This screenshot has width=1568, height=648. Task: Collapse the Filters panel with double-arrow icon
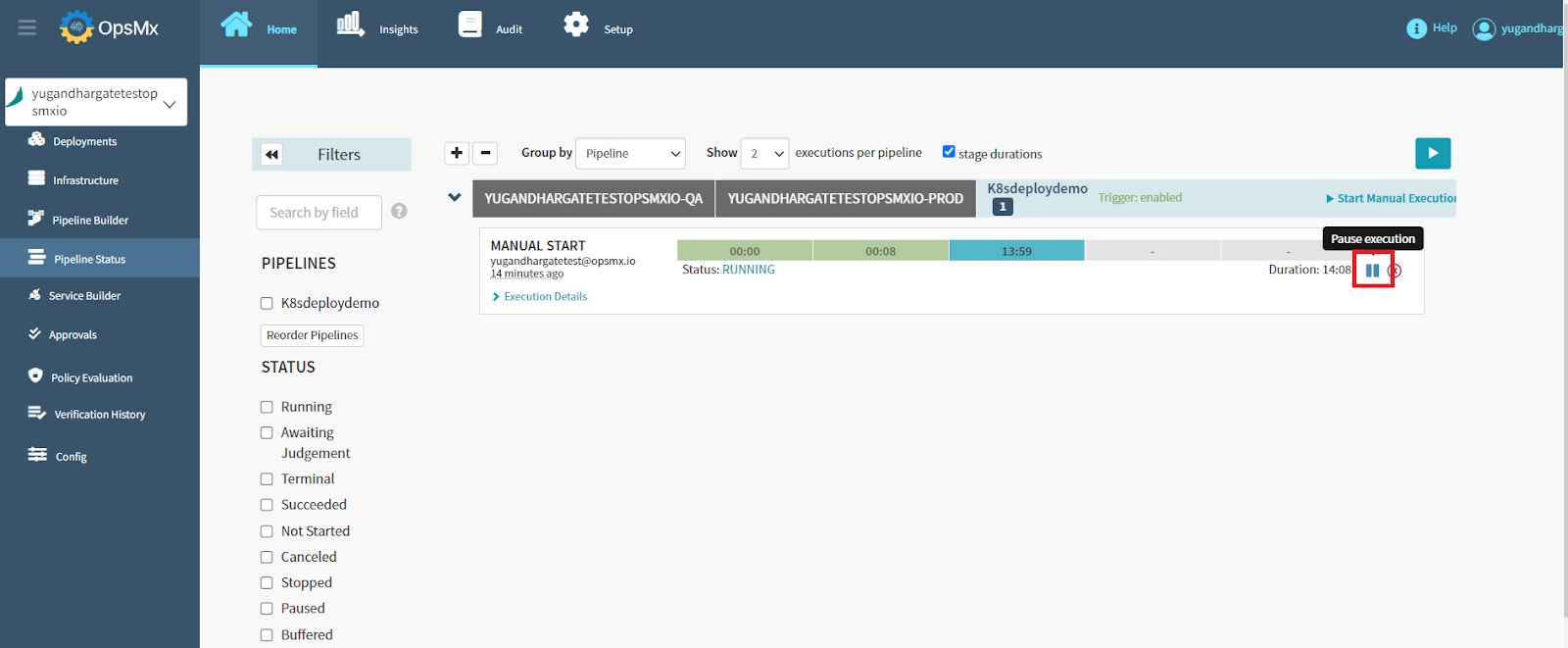coord(272,155)
